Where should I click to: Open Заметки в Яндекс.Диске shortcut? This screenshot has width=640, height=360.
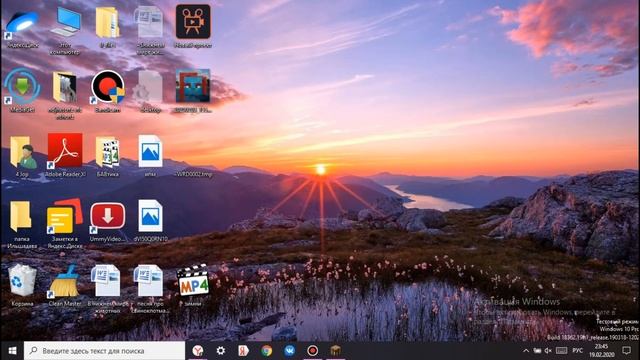(x=65, y=216)
